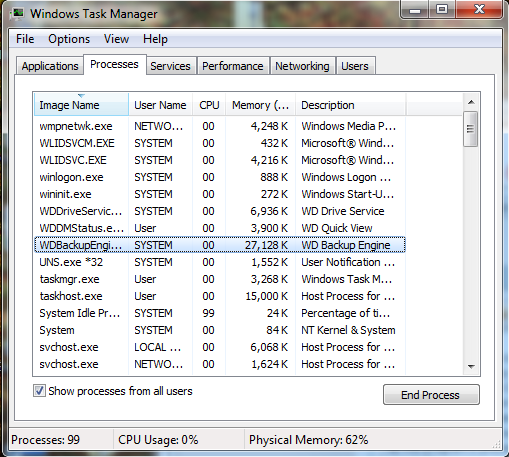Open the File menu
Screen dimensions: 509x457
[x=25, y=39]
